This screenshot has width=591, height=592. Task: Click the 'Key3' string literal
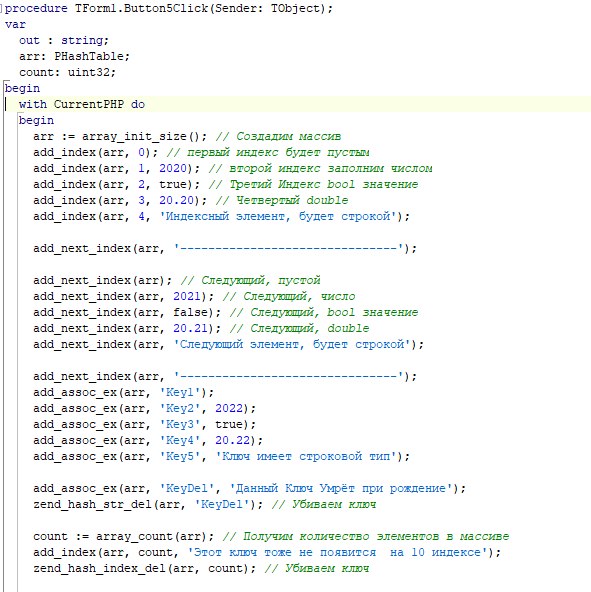(x=180, y=424)
